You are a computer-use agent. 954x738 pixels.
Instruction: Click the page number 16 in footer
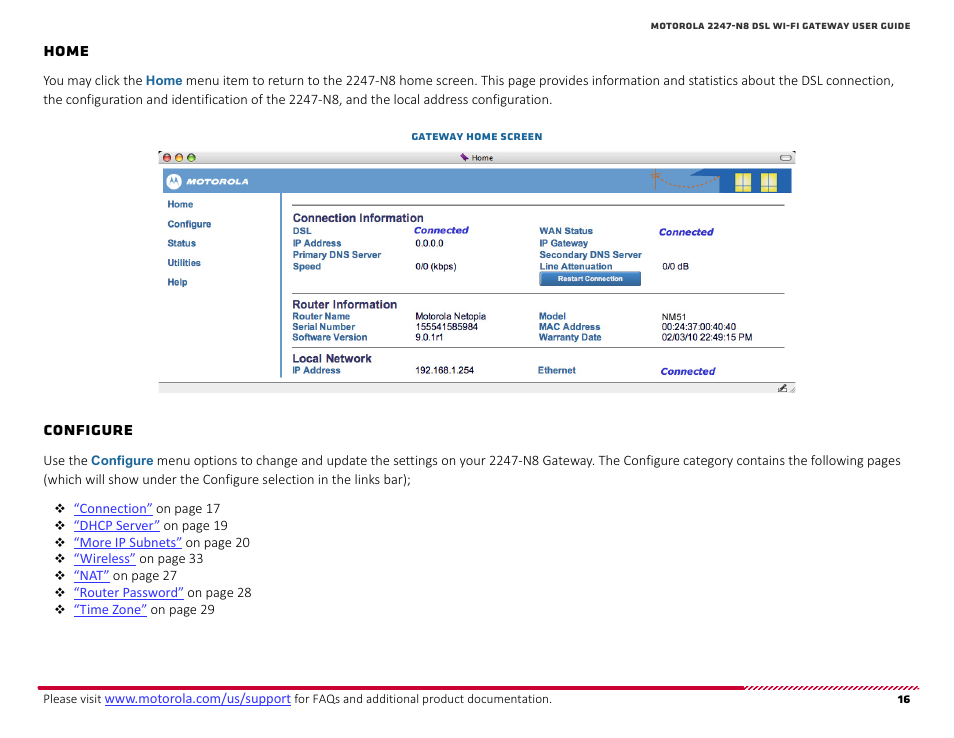tap(904, 700)
